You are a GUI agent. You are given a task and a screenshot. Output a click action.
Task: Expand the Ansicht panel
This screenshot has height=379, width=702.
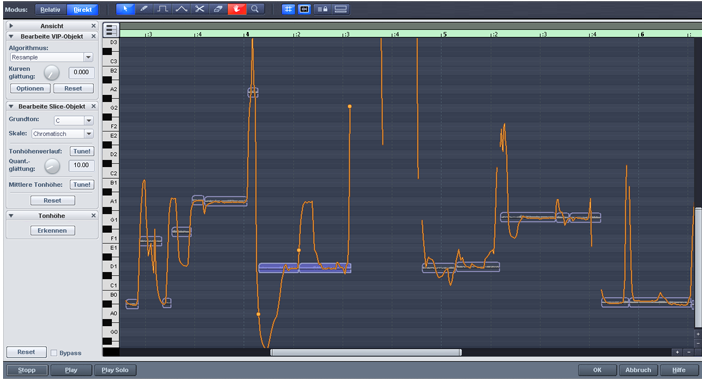point(11,26)
